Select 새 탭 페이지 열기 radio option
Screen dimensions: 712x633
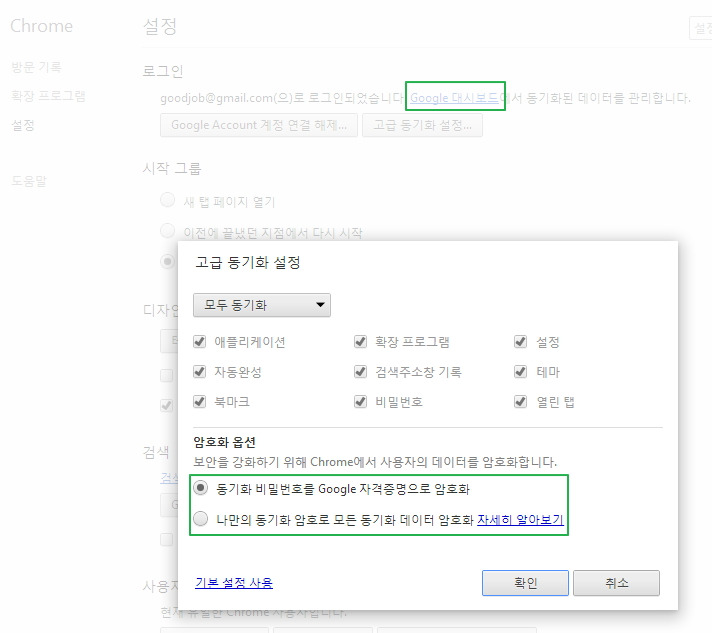pyautogui.click(x=168, y=200)
